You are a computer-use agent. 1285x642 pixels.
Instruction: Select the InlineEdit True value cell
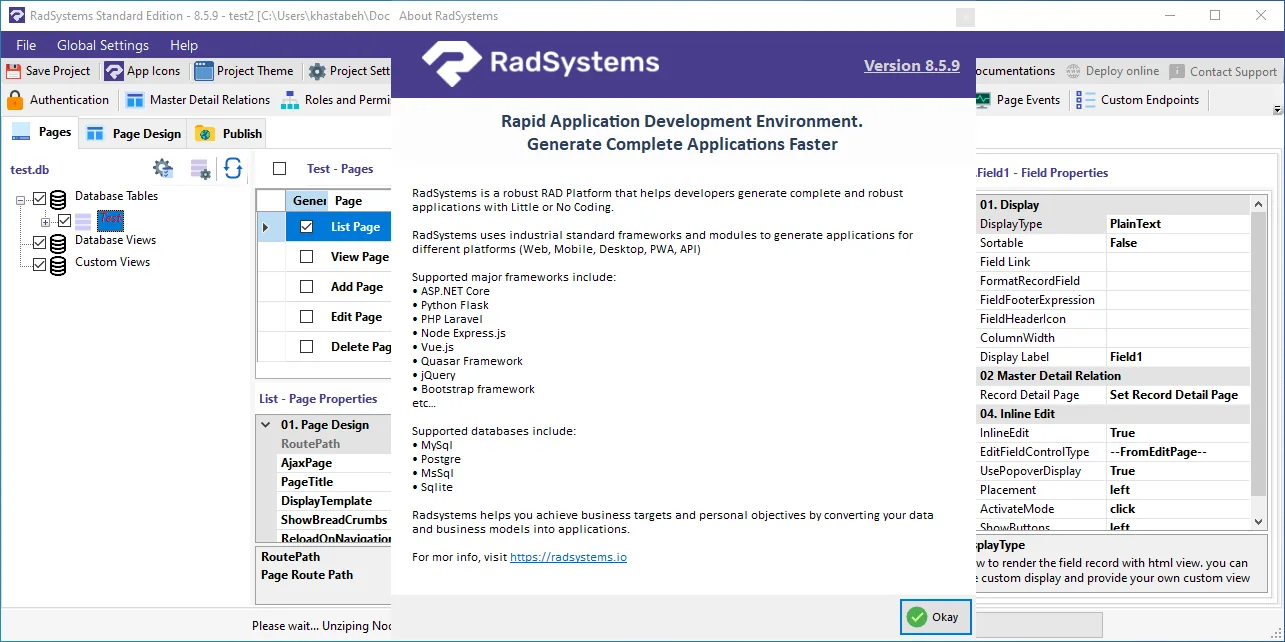click(x=1178, y=433)
